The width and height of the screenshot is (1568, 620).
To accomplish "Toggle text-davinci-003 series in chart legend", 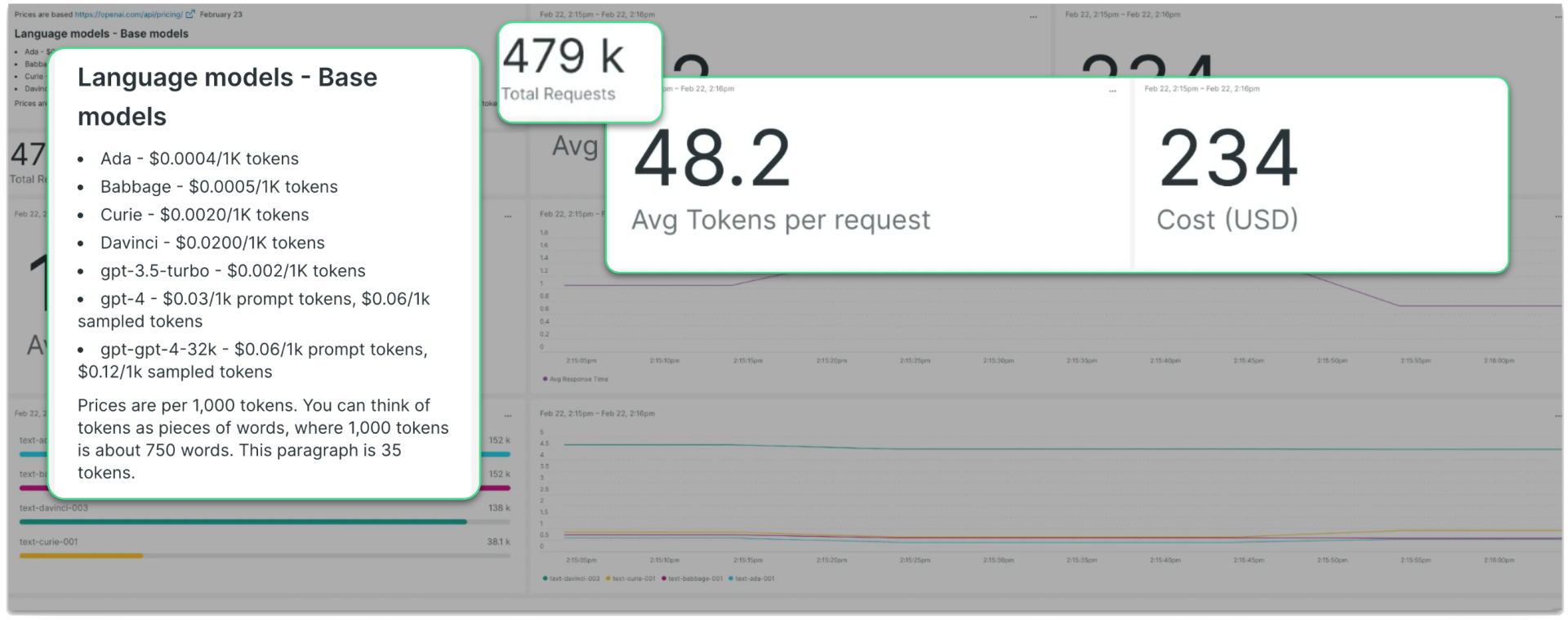I will 573,578.
